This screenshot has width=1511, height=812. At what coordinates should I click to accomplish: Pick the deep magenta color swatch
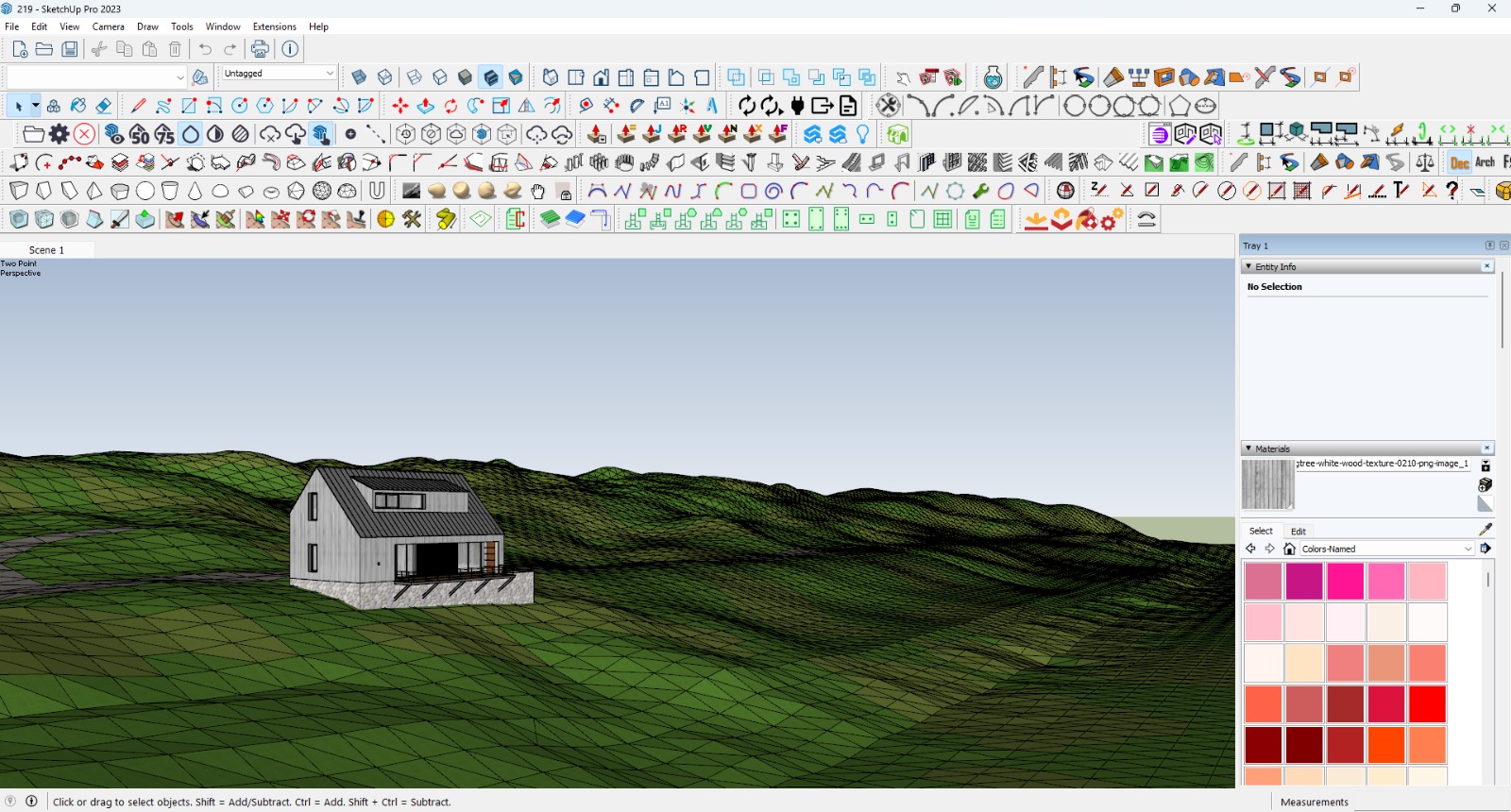pyautogui.click(x=1304, y=582)
